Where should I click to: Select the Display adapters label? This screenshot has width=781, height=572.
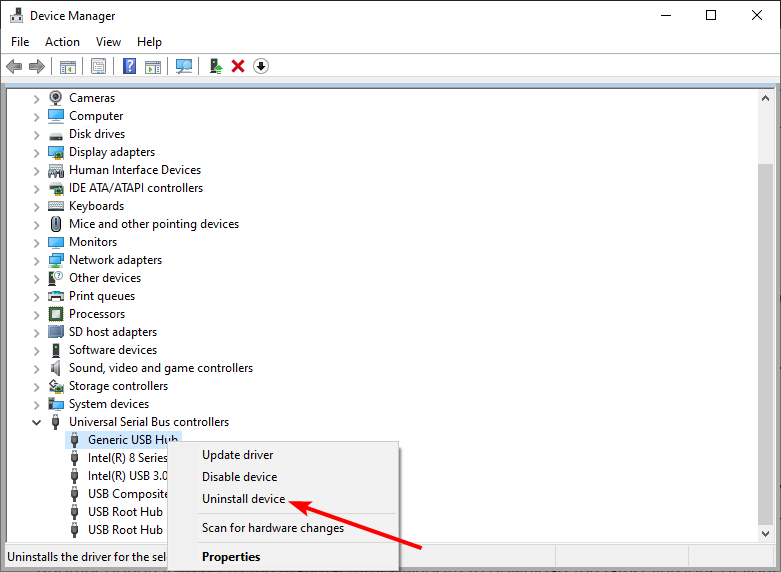click(112, 152)
